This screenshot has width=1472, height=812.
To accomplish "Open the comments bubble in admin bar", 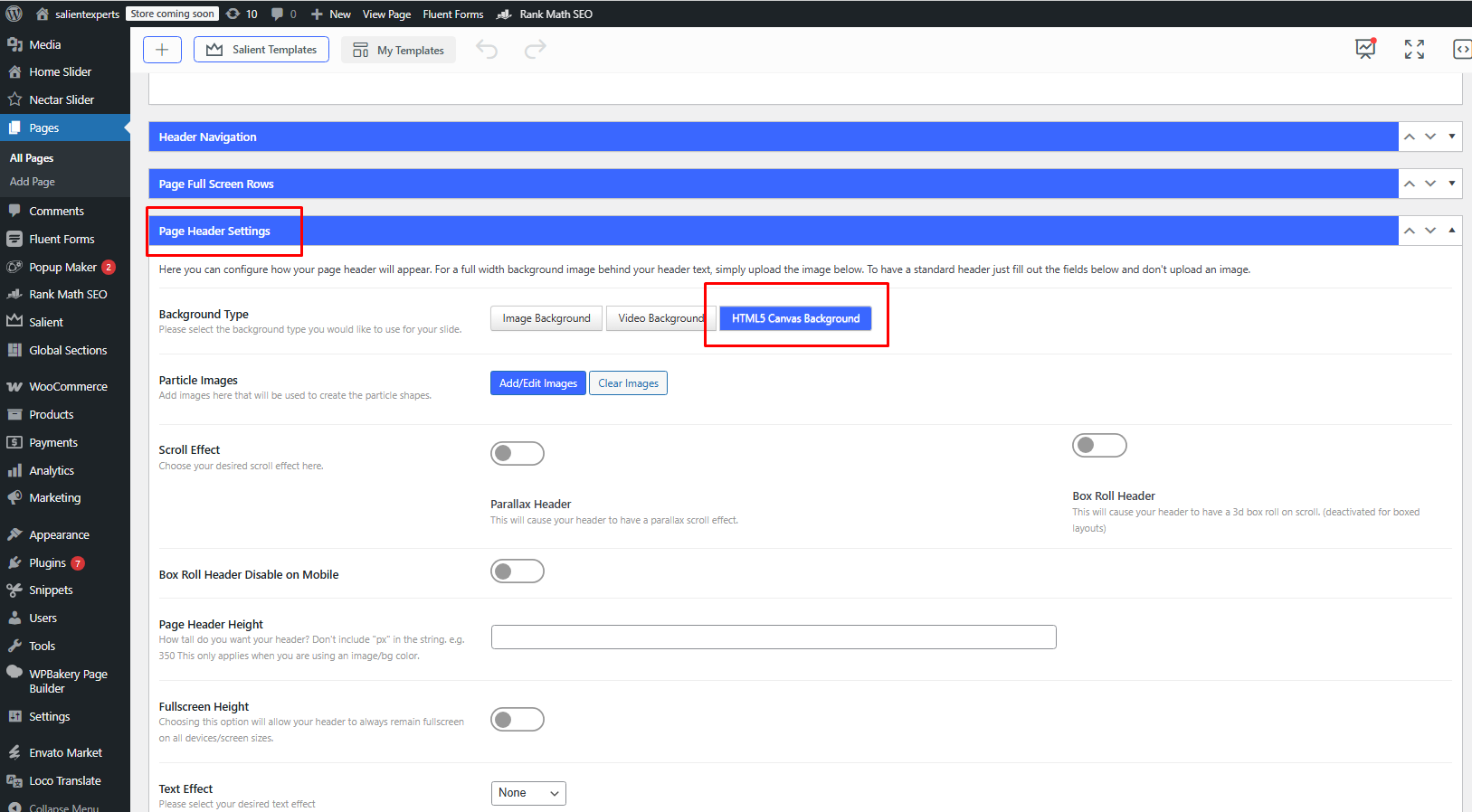I will [283, 14].
